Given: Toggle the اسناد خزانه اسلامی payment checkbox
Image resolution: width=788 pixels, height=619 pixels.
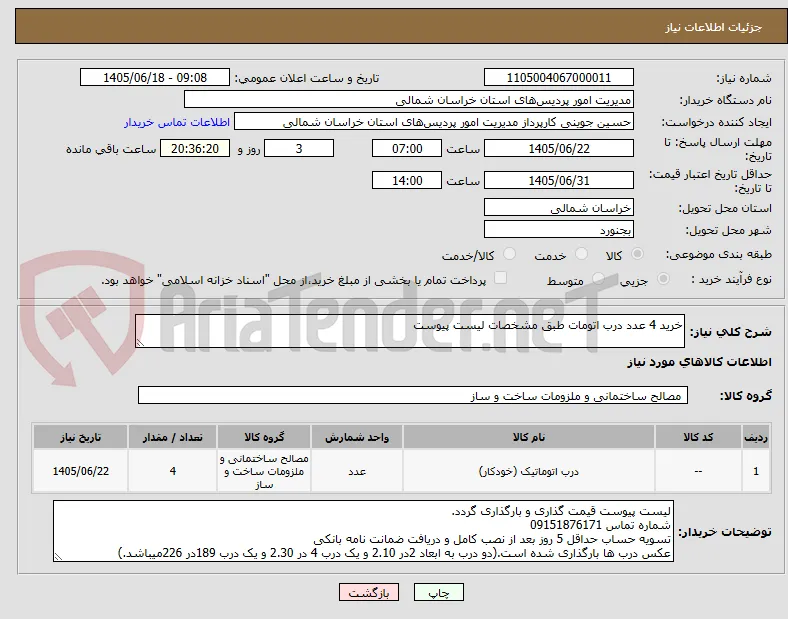Looking at the screenshot, I should click(x=501, y=278).
